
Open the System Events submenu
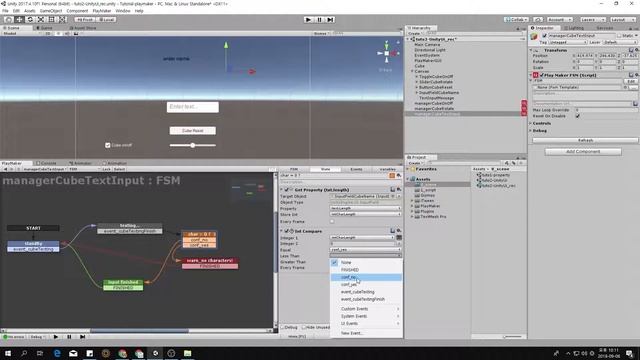click(366, 316)
